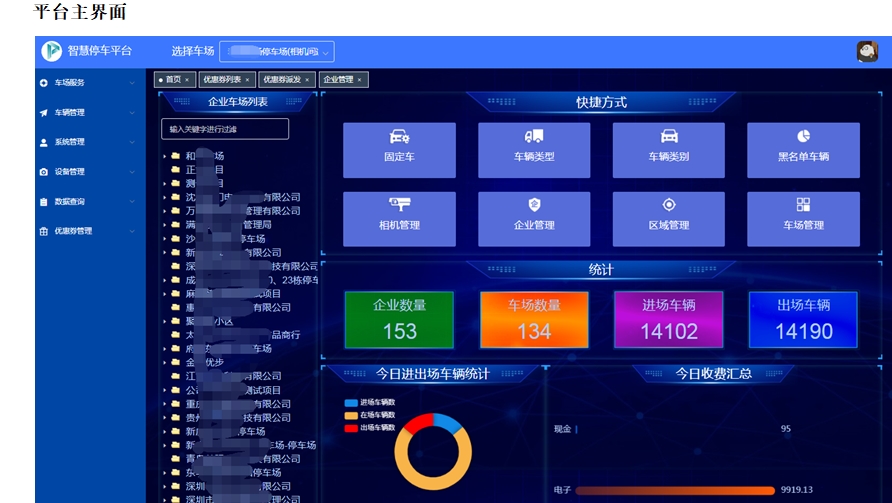Viewport: 892px width, 503px height.
Task: Expand the 车场服务 sidebar menu
Action: [x=88, y=83]
